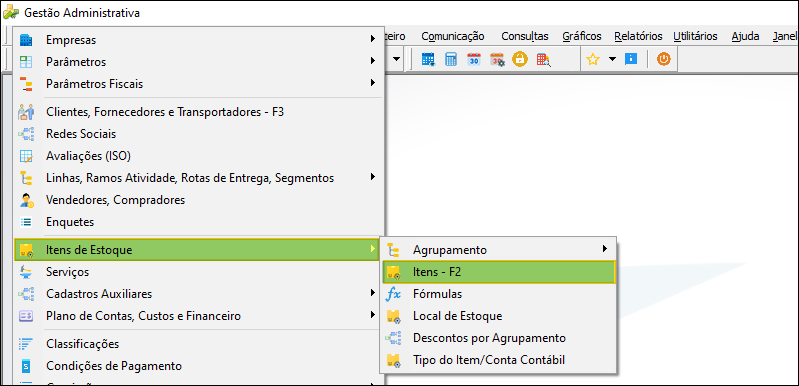
Task: Click the Enquetes list icon
Action: coord(25,222)
